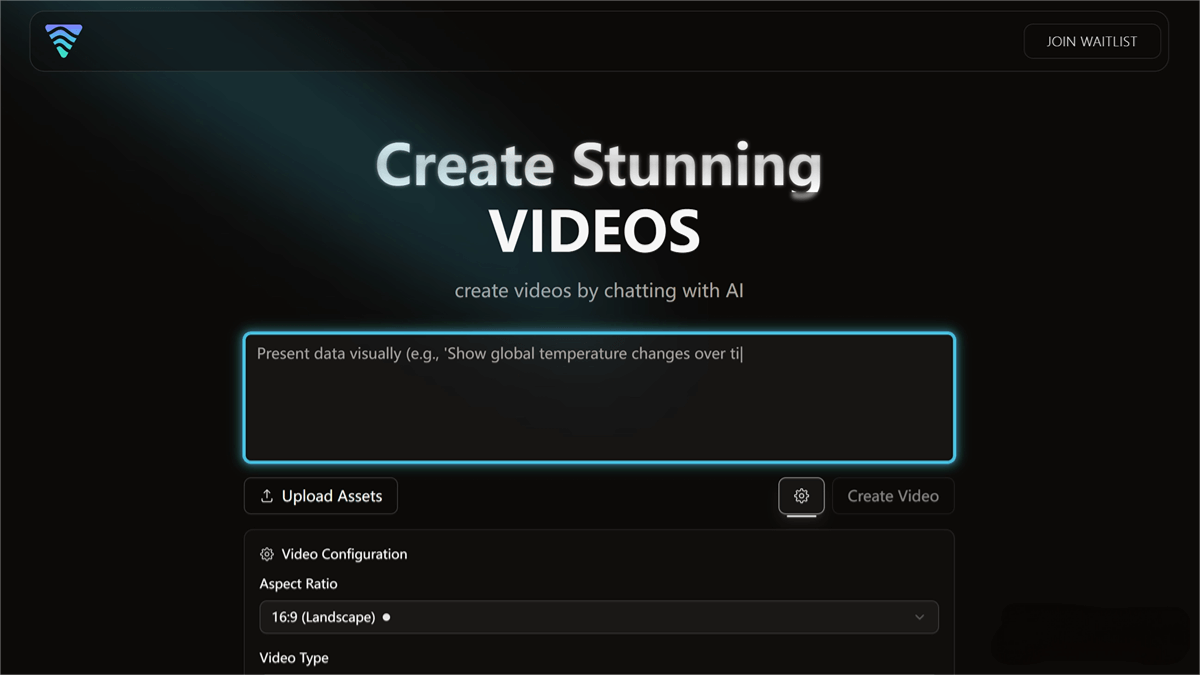Click the gear icon beside Video Configuration

coord(267,554)
